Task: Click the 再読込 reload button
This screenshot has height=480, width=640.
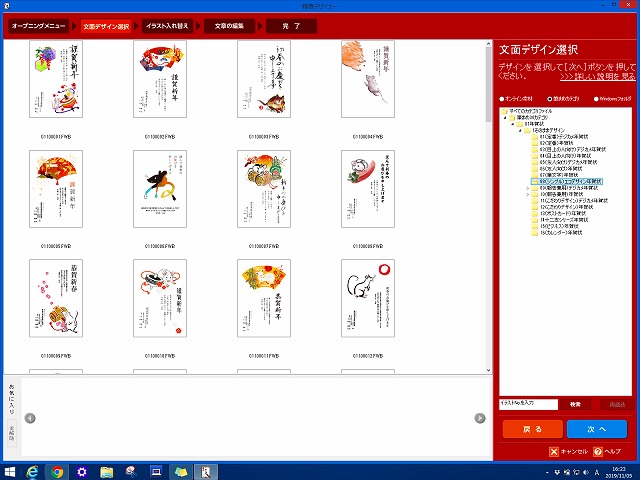Action: click(x=617, y=404)
